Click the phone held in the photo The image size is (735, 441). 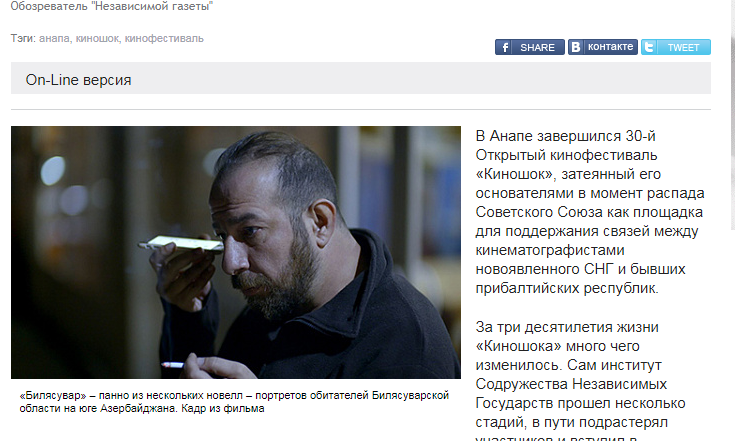180,244
